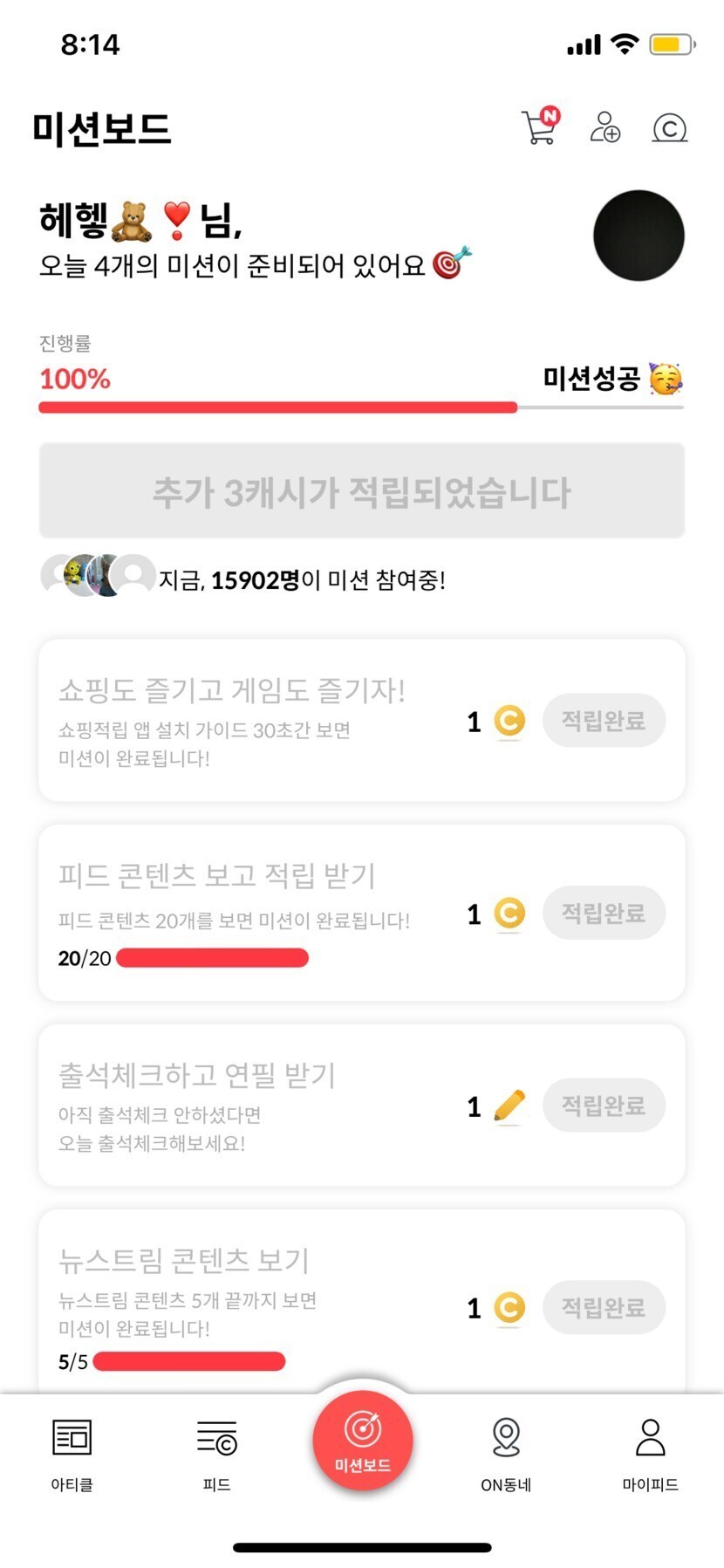
Task: Tap the 추가 3캐시 적립 banner button
Action: coord(362,491)
